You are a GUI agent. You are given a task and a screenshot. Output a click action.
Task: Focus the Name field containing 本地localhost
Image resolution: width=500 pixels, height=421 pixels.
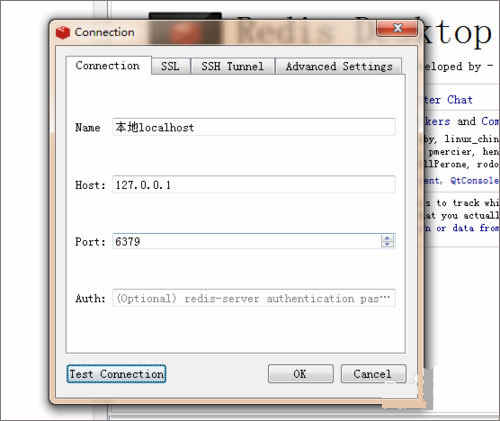click(254, 127)
